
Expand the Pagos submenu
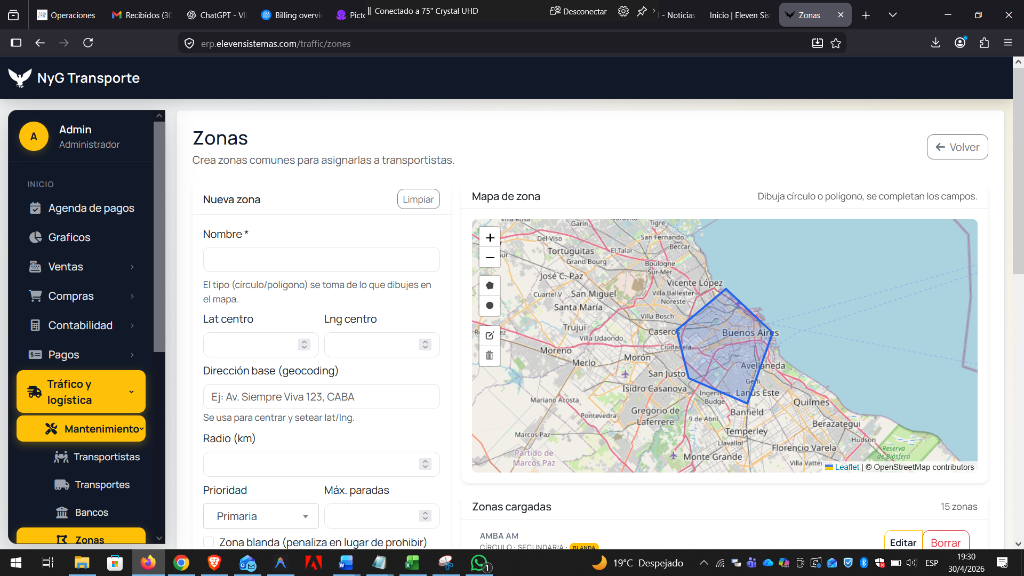tap(82, 355)
